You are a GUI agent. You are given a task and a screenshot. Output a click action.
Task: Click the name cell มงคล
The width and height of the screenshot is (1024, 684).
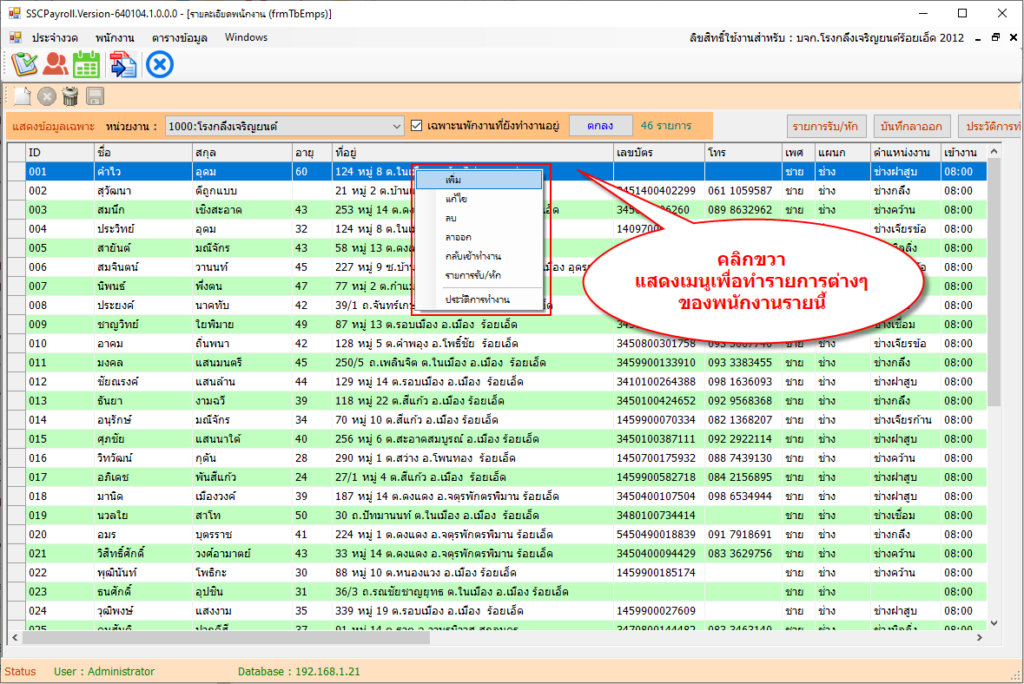143,363
